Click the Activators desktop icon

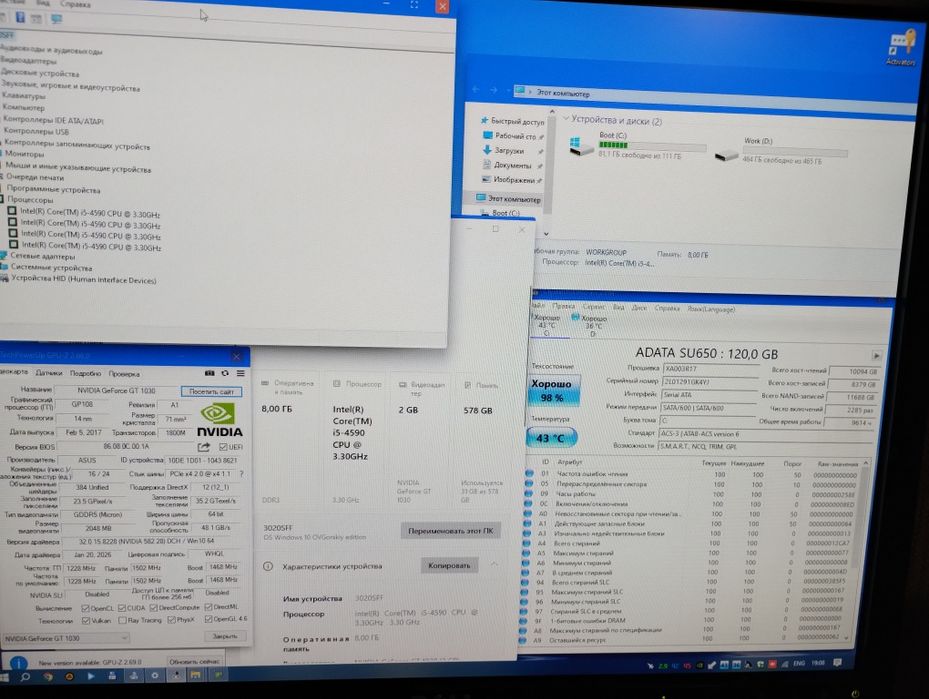click(902, 47)
